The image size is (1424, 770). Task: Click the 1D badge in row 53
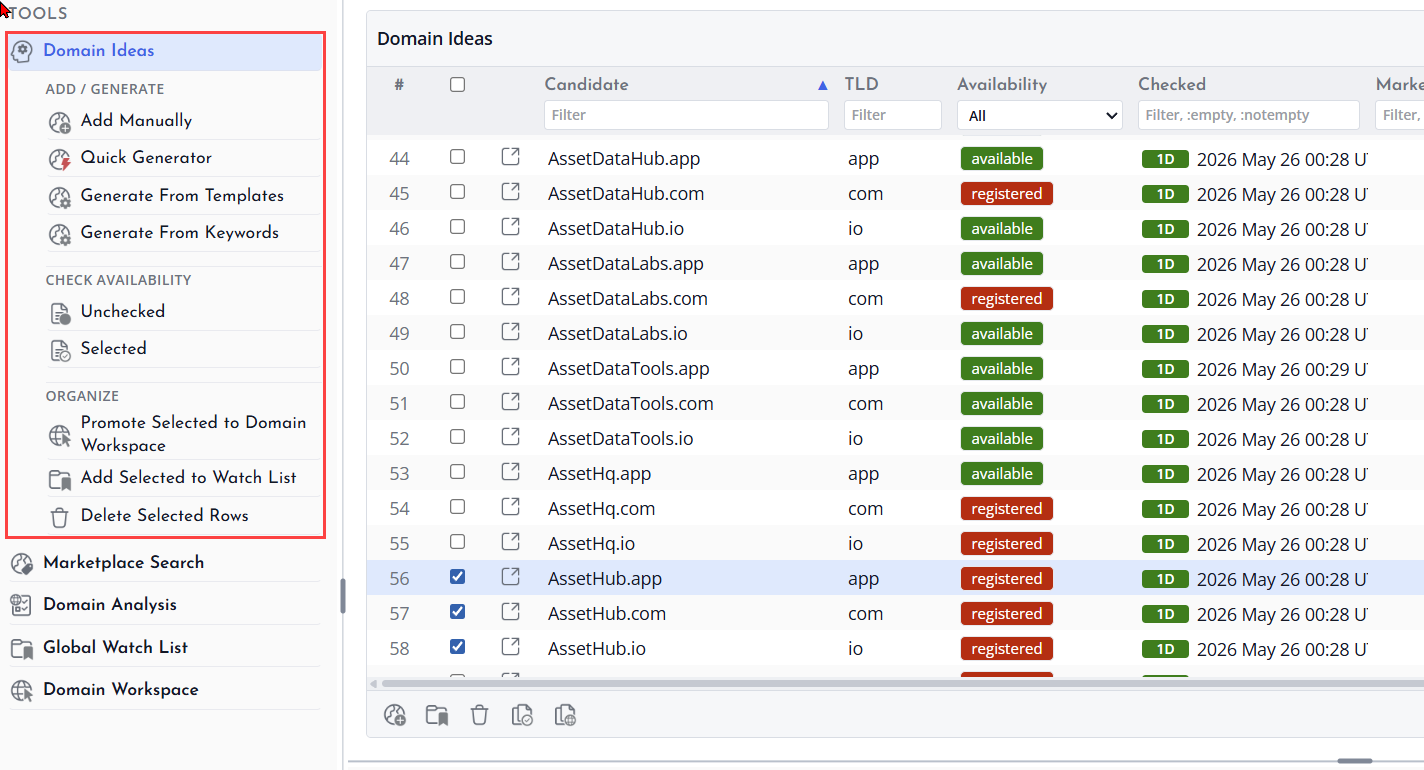1165,474
